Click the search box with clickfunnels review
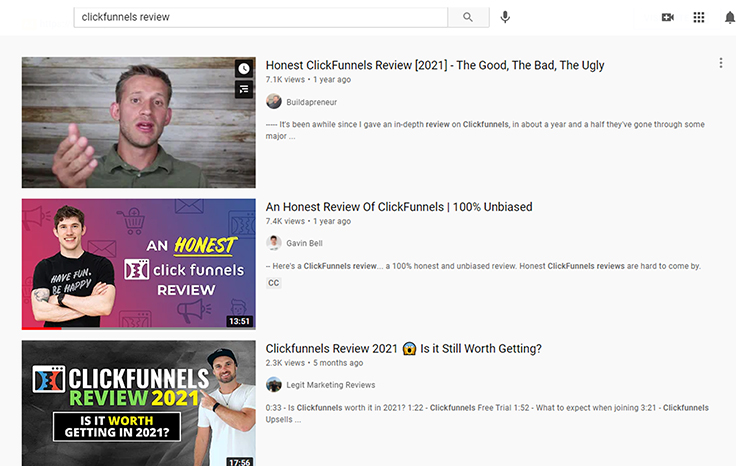Image resolution: width=750 pixels, height=466 pixels. [261, 17]
